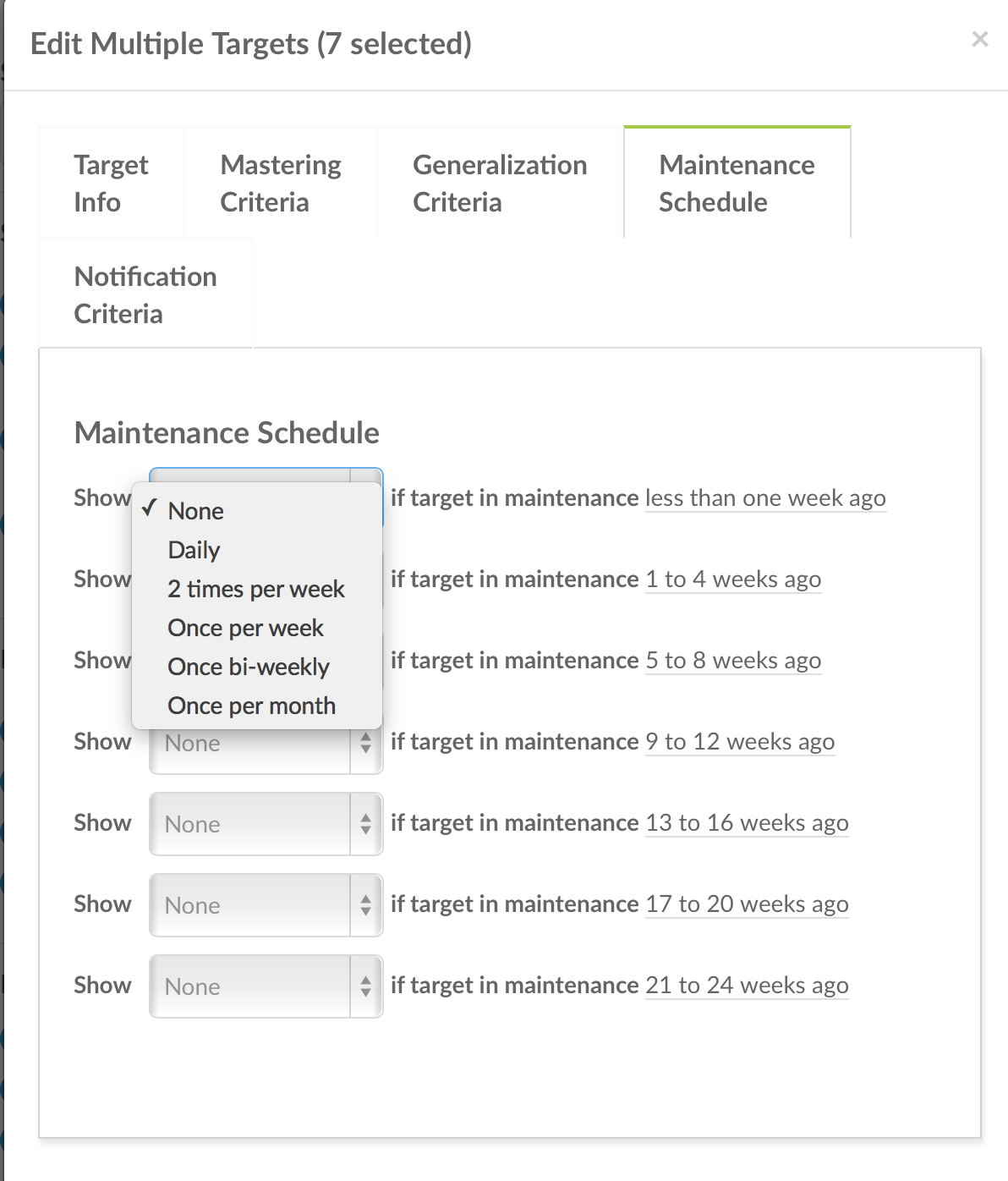This screenshot has width=1008, height=1181.
Task: Open the Generalization Criteria tab
Action: [x=500, y=183]
